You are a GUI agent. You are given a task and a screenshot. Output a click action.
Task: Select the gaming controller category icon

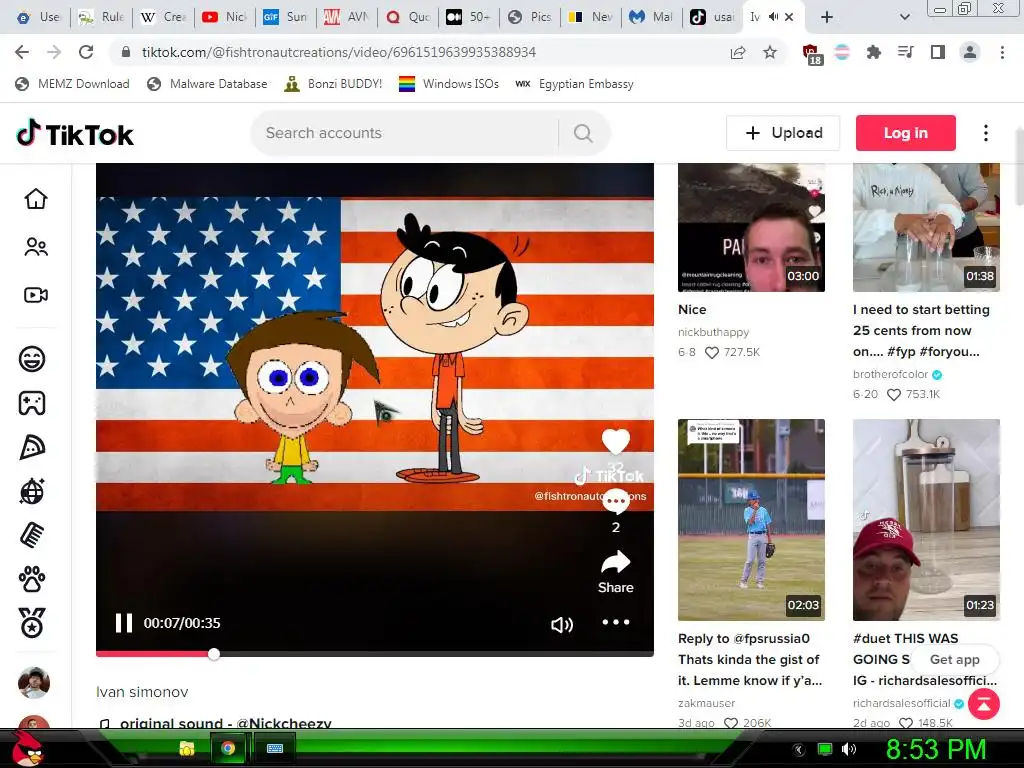32,403
